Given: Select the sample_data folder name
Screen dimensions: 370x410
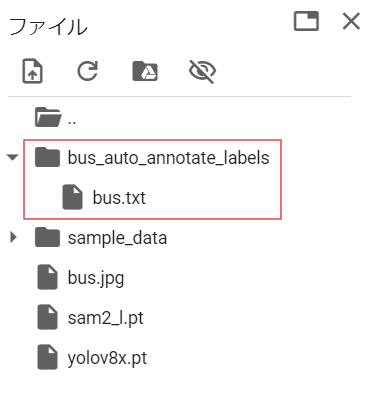Looking at the screenshot, I should 117,238.
